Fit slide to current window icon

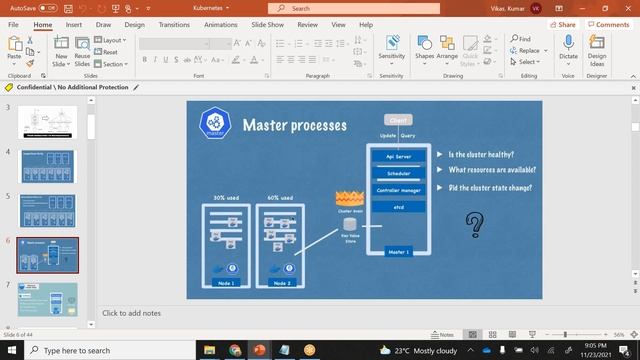click(634, 335)
